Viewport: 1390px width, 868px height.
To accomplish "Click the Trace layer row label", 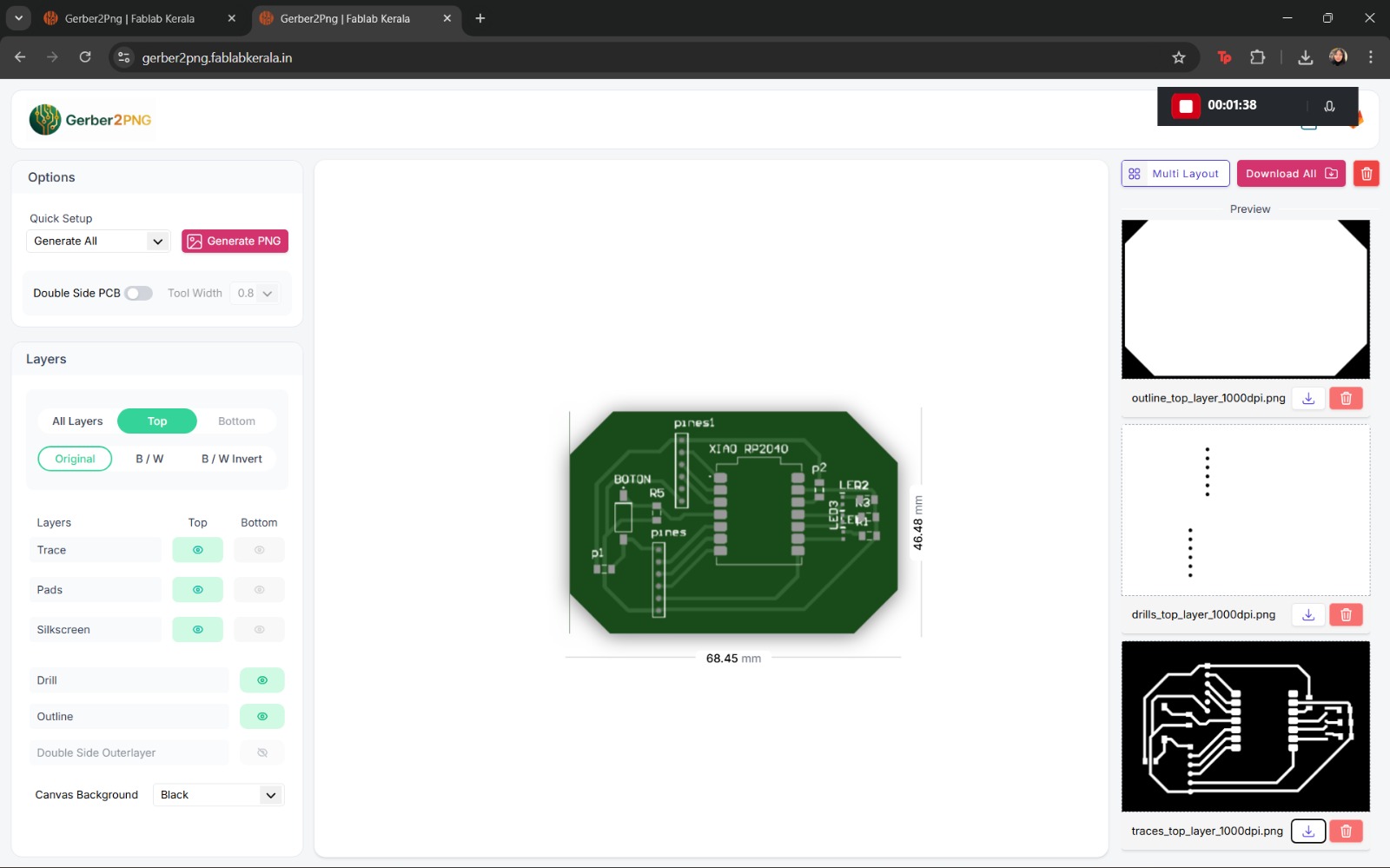I will point(96,550).
